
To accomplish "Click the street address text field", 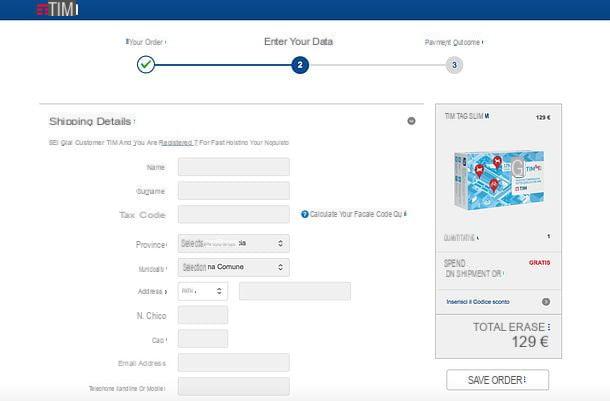I will tap(295, 291).
